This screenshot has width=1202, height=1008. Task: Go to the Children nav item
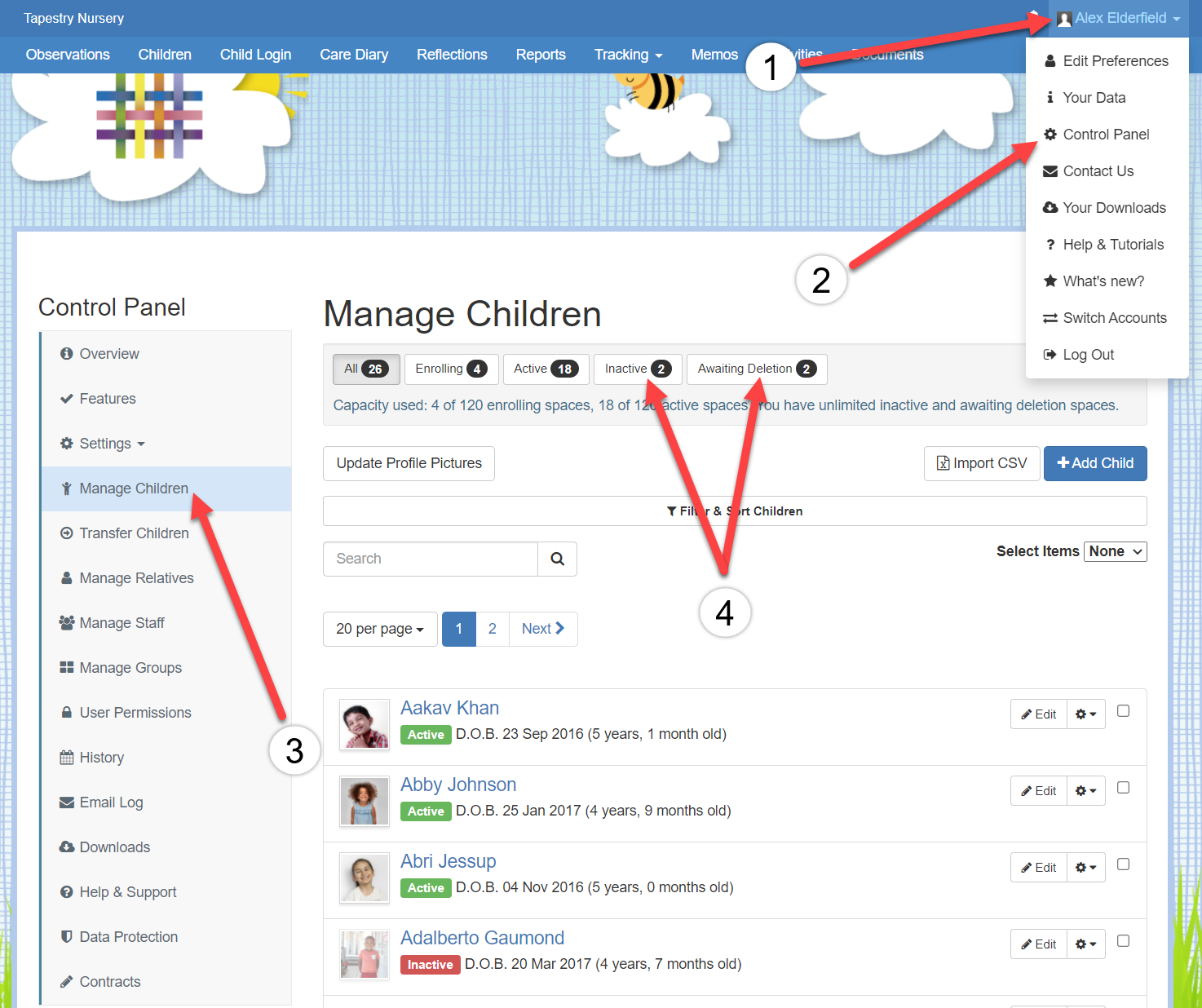(x=165, y=55)
